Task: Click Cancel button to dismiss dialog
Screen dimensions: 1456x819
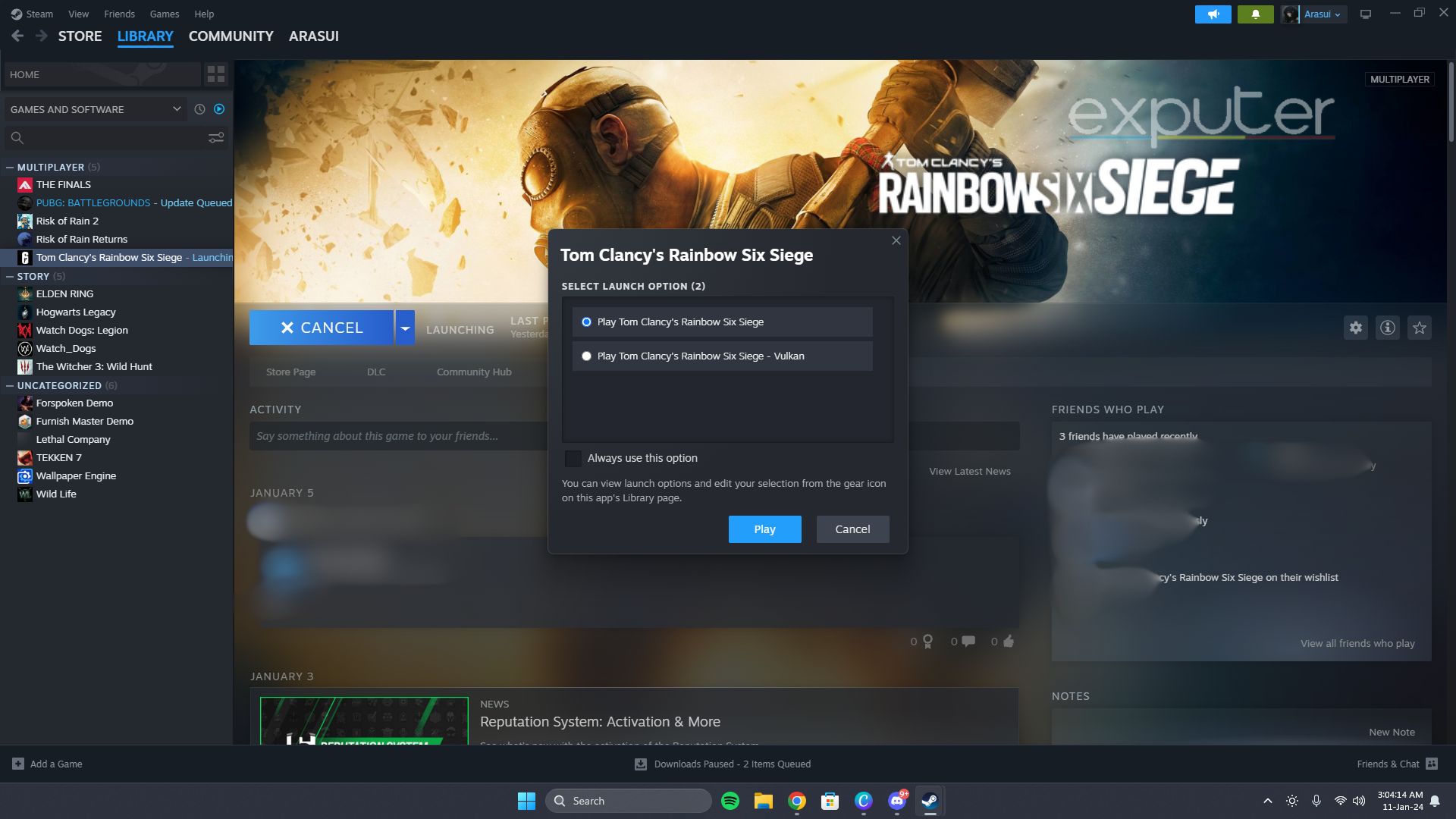Action: pyautogui.click(x=852, y=529)
